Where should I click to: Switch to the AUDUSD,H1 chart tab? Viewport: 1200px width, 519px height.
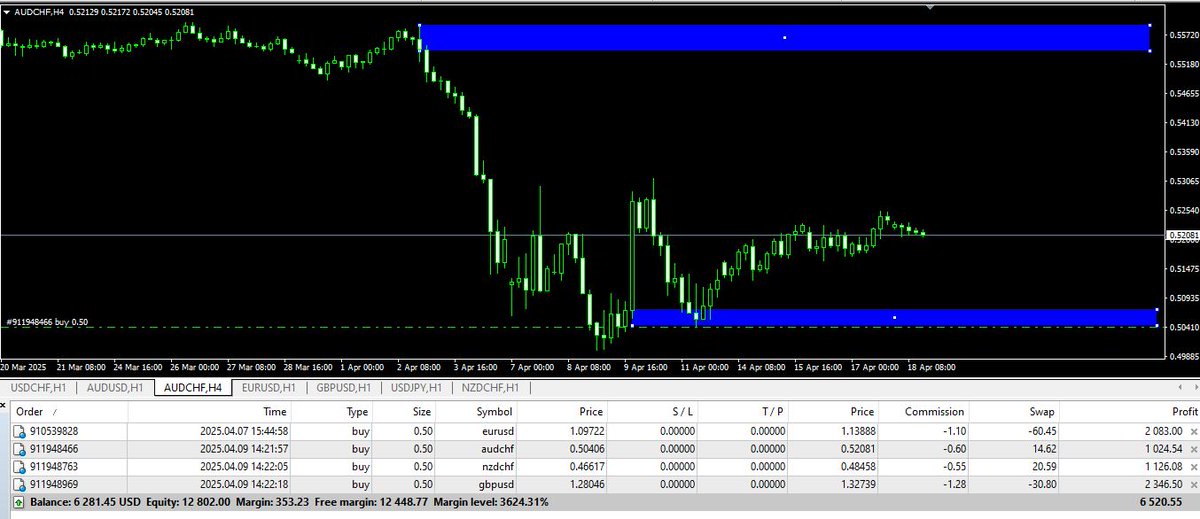tap(115, 388)
